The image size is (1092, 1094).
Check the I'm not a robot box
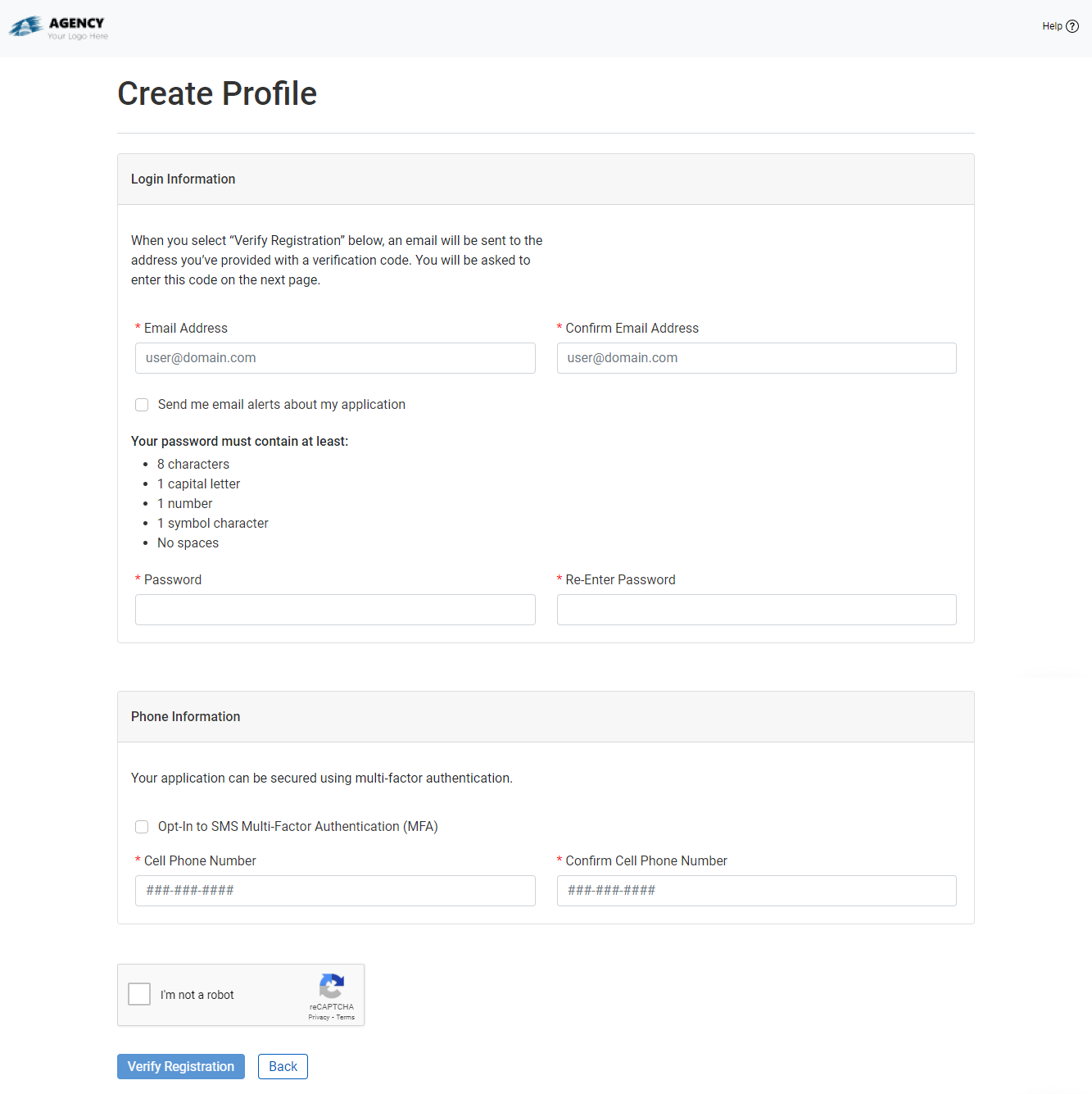click(x=140, y=994)
